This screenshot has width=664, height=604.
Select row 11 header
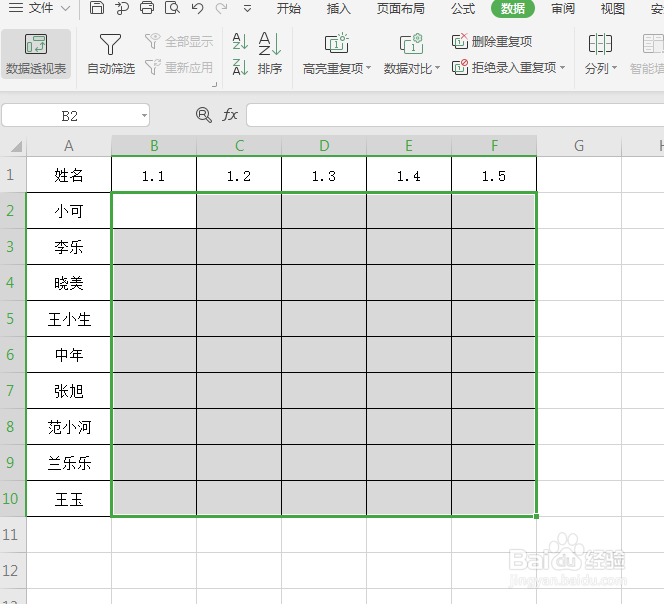[13, 535]
